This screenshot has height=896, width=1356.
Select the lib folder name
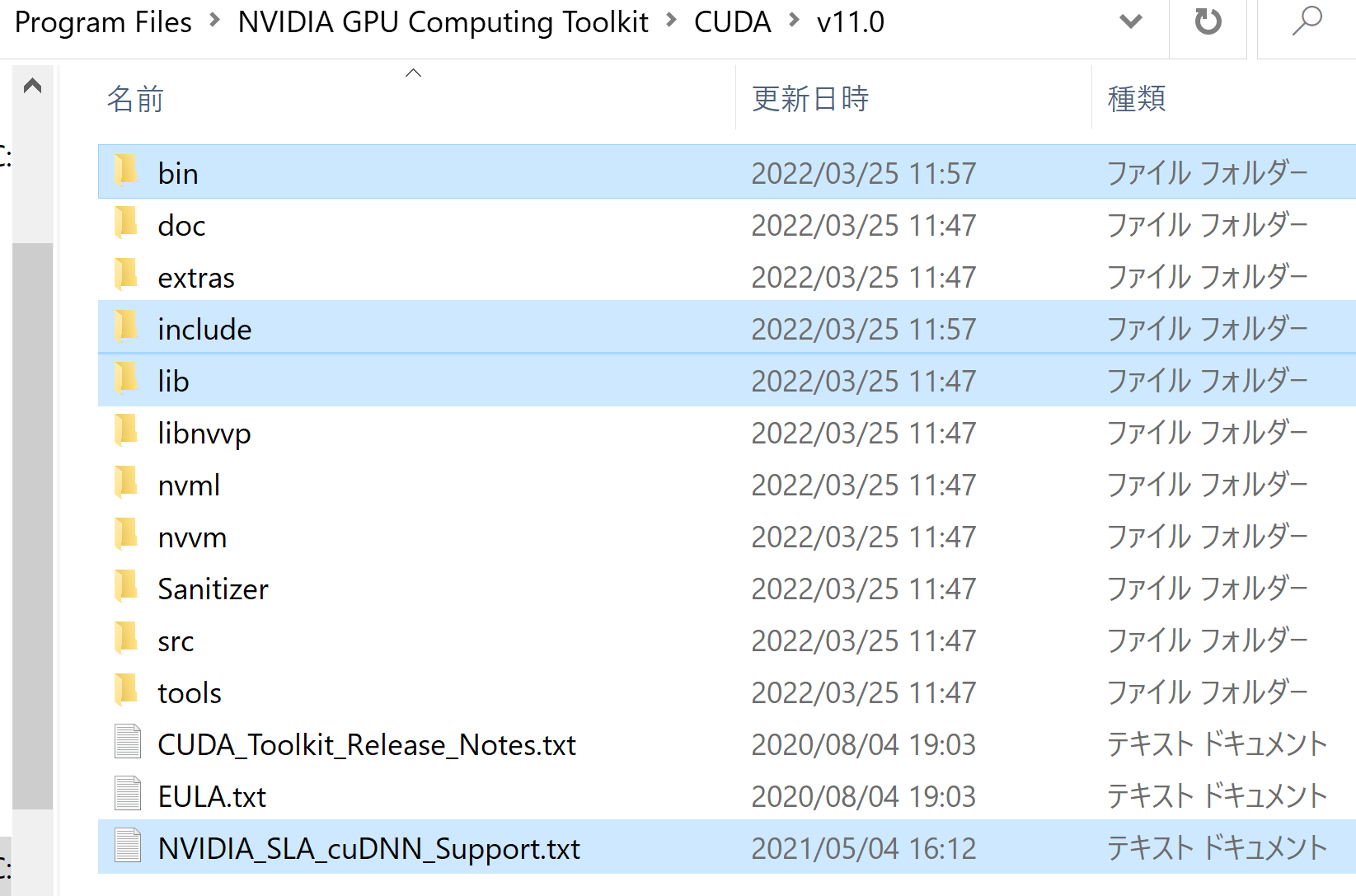(x=173, y=381)
